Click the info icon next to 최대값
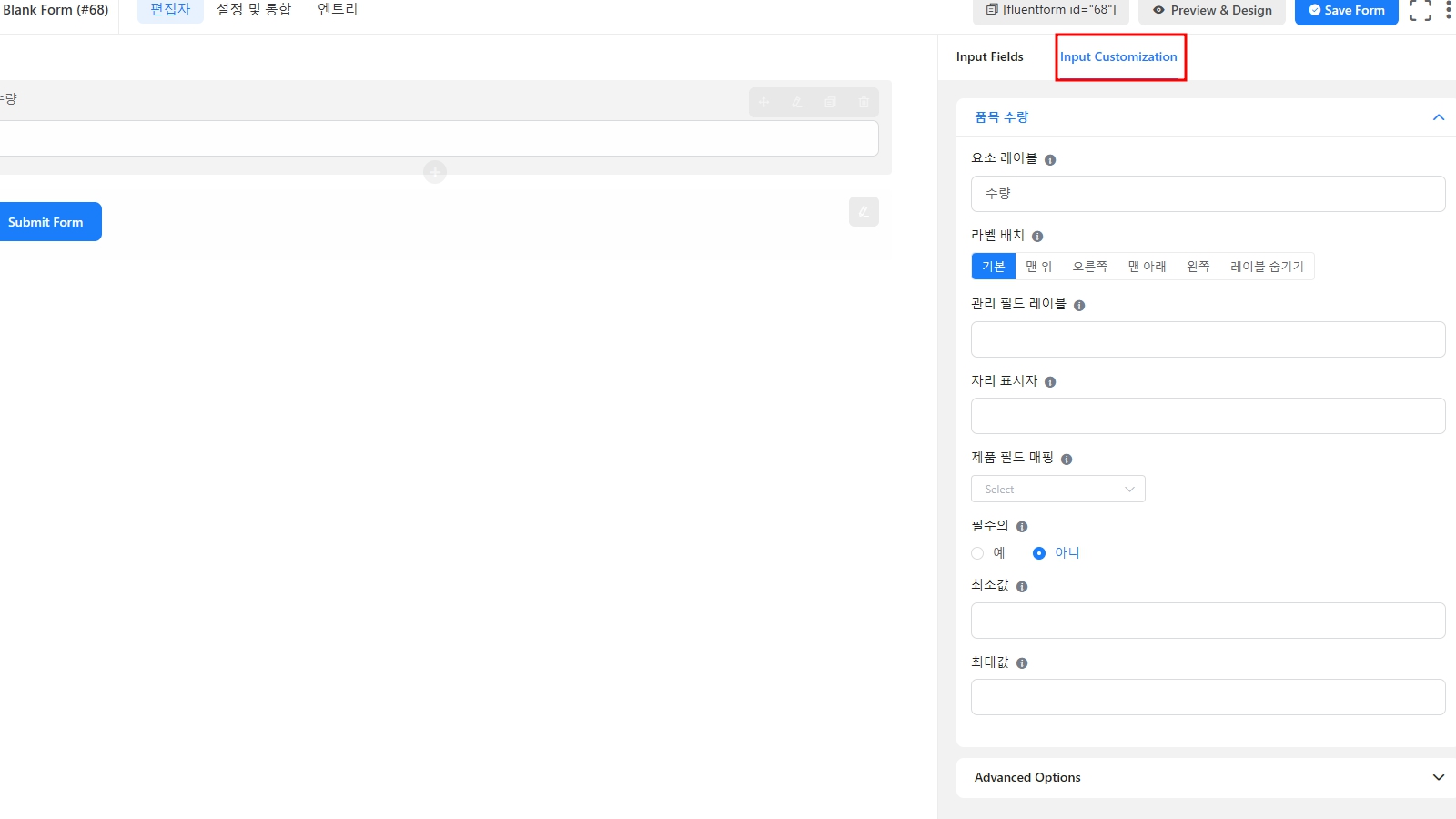The width and height of the screenshot is (1456, 819). pos(1022,663)
